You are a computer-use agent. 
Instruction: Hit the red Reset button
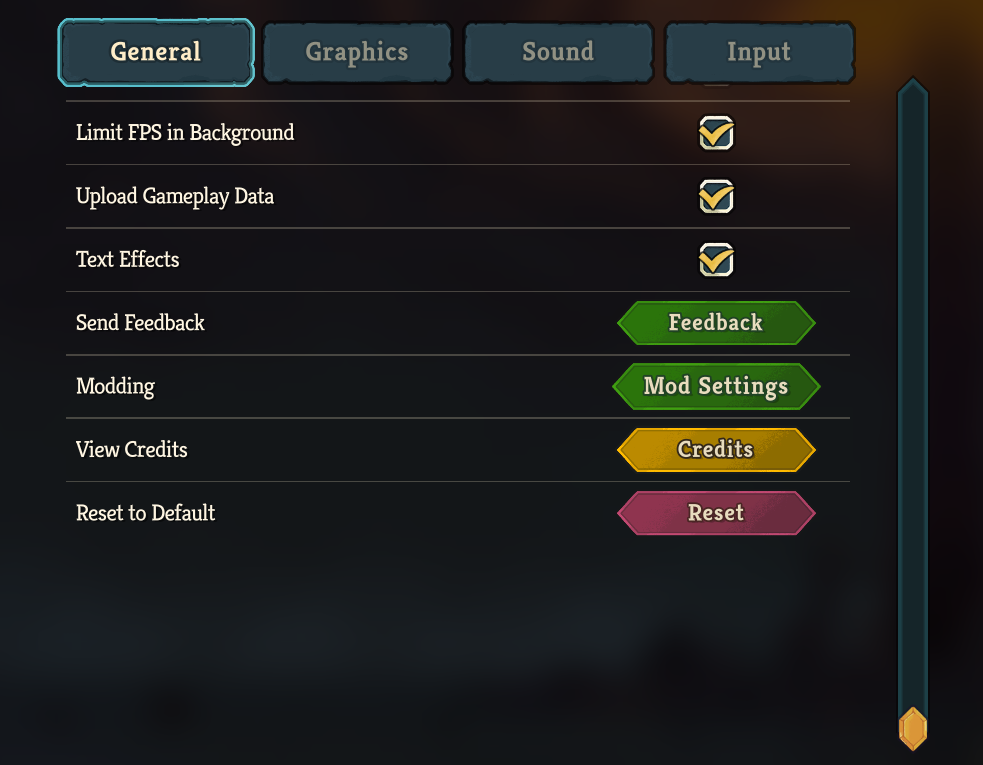click(716, 513)
